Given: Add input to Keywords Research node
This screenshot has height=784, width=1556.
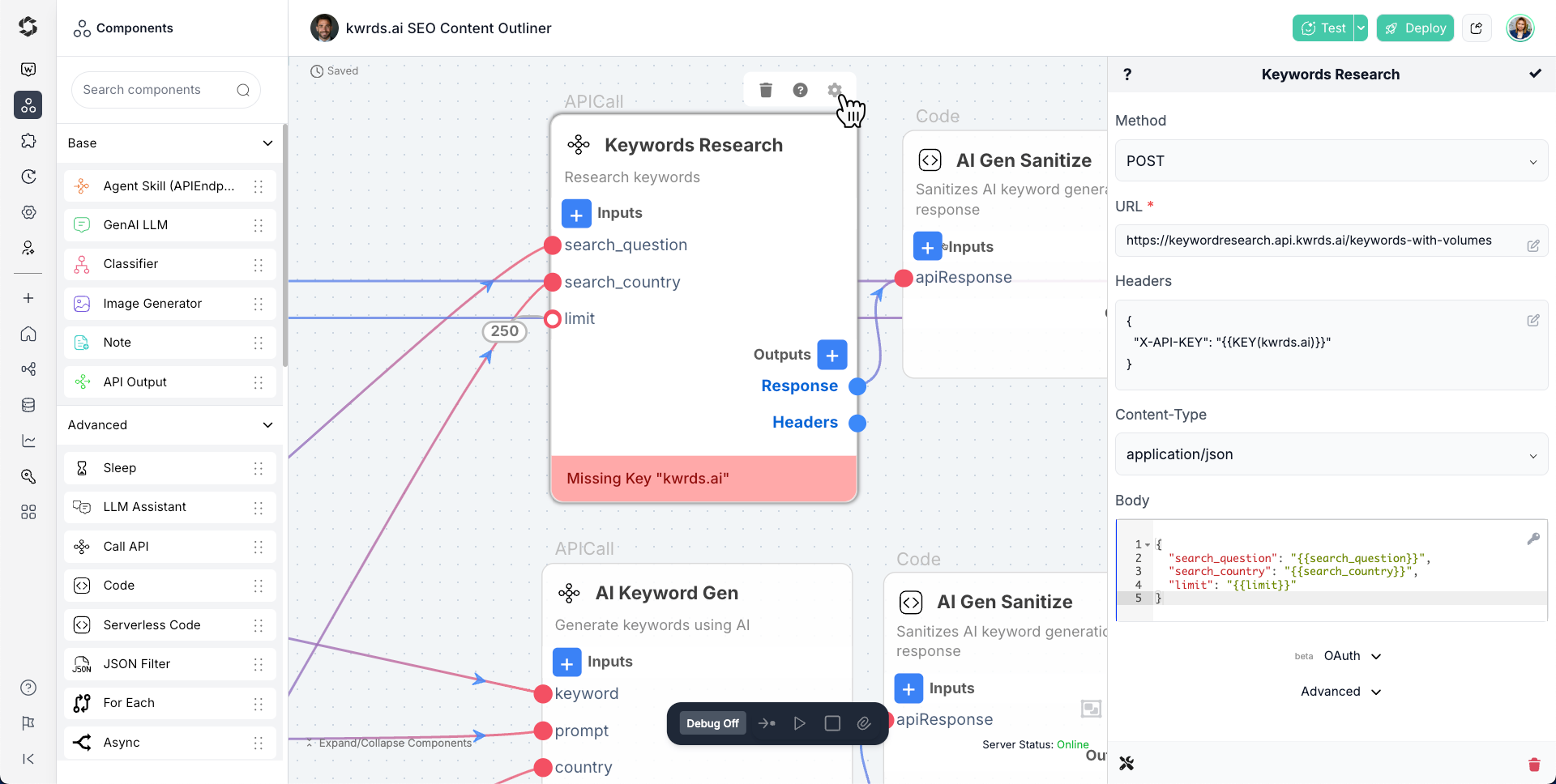Looking at the screenshot, I should pos(576,214).
